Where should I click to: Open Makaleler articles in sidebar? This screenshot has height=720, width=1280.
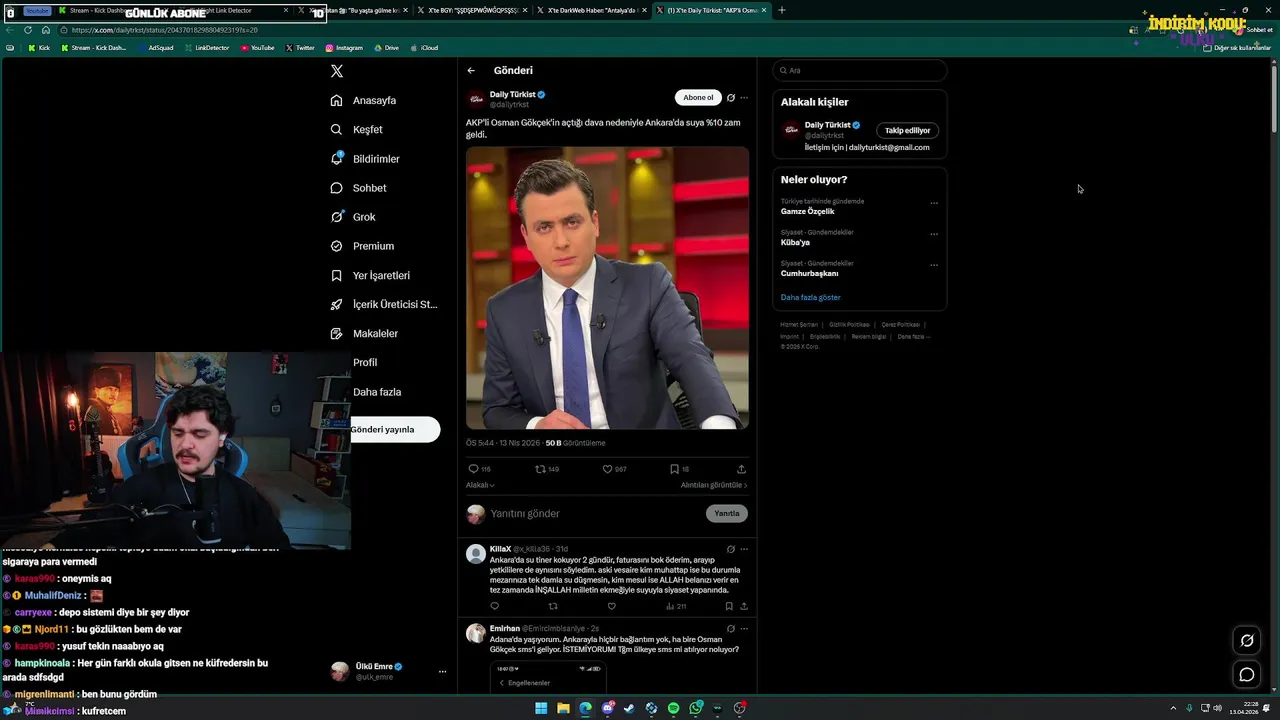tap(364, 333)
